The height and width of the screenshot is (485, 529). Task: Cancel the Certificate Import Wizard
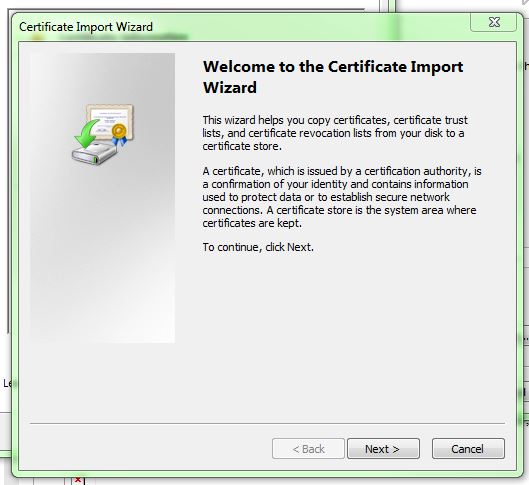coord(468,449)
